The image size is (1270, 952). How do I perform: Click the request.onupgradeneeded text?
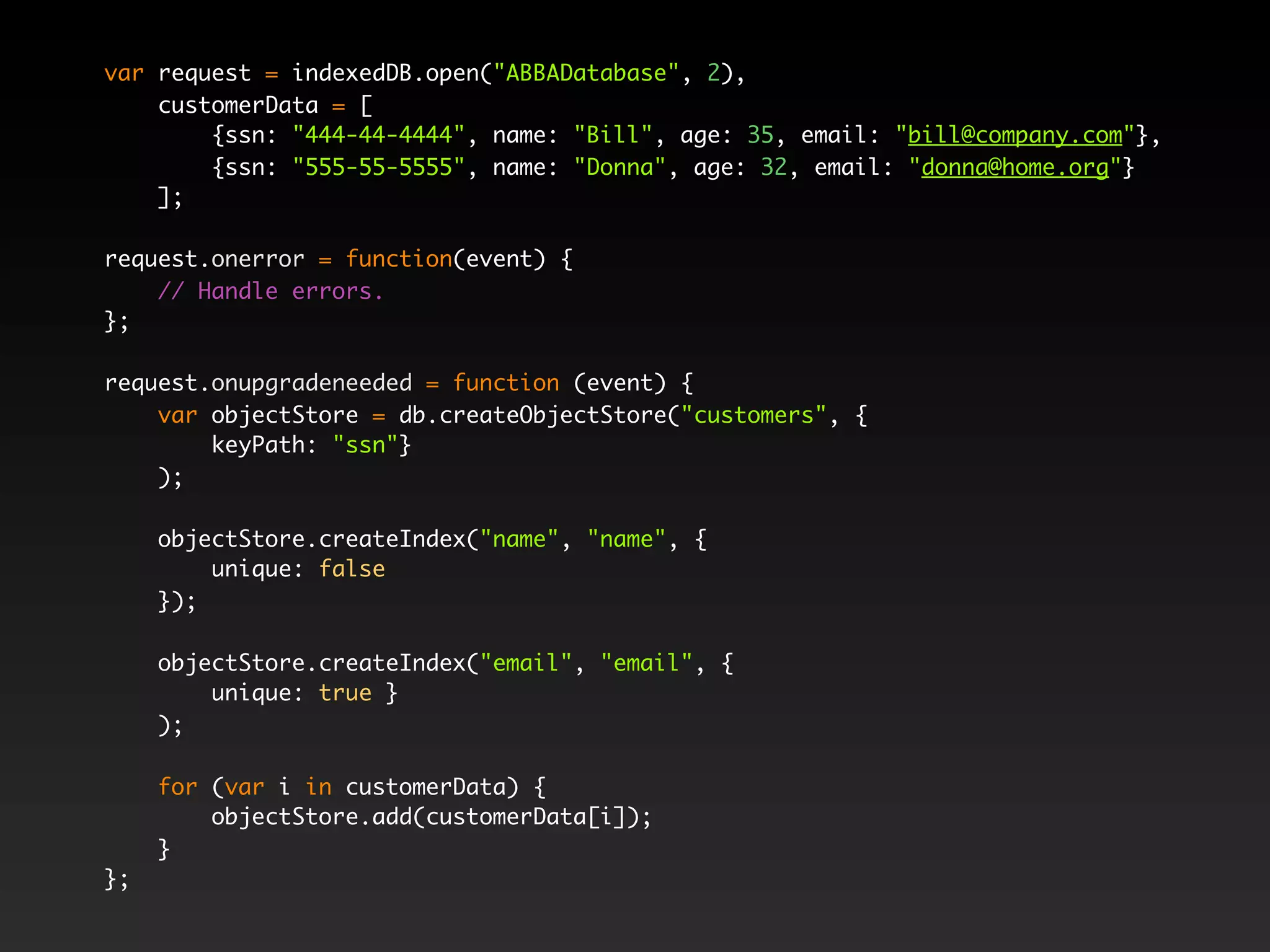pyautogui.click(x=258, y=383)
